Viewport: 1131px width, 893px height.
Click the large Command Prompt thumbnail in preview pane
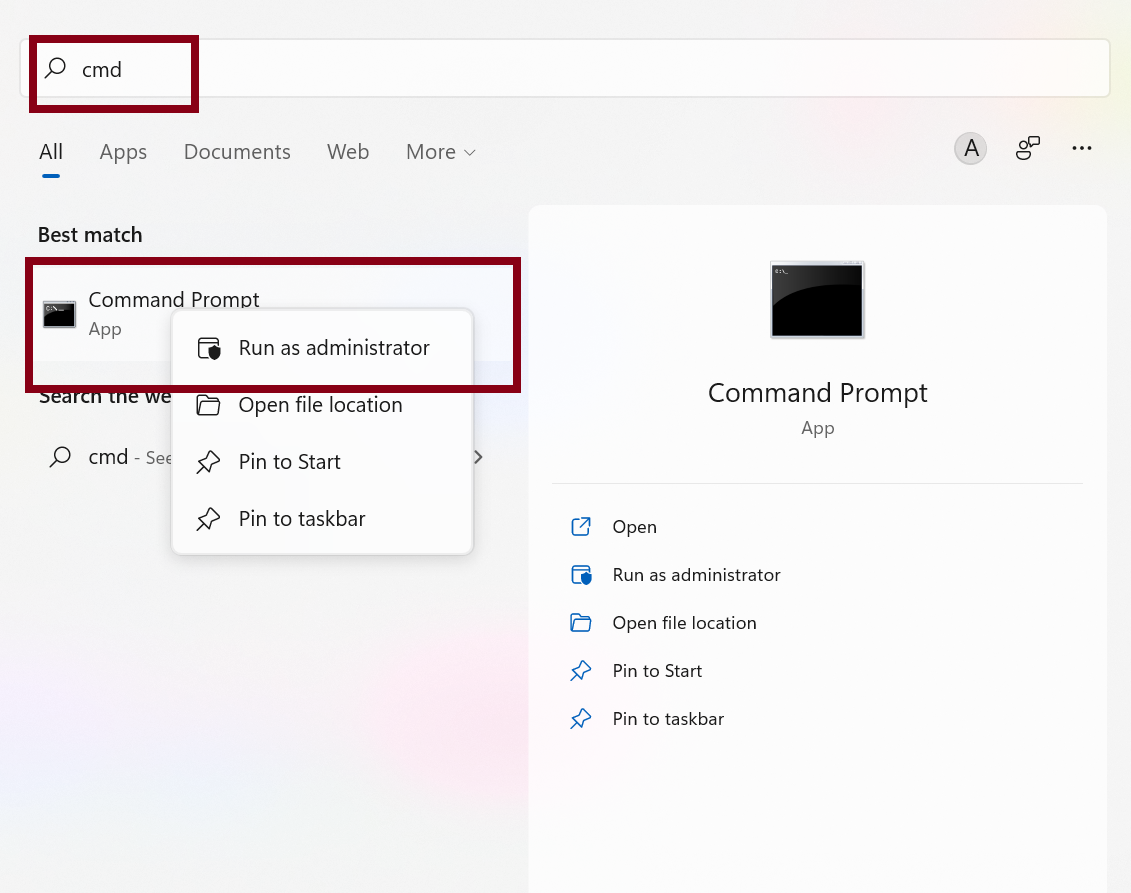click(x=817, y=299)
